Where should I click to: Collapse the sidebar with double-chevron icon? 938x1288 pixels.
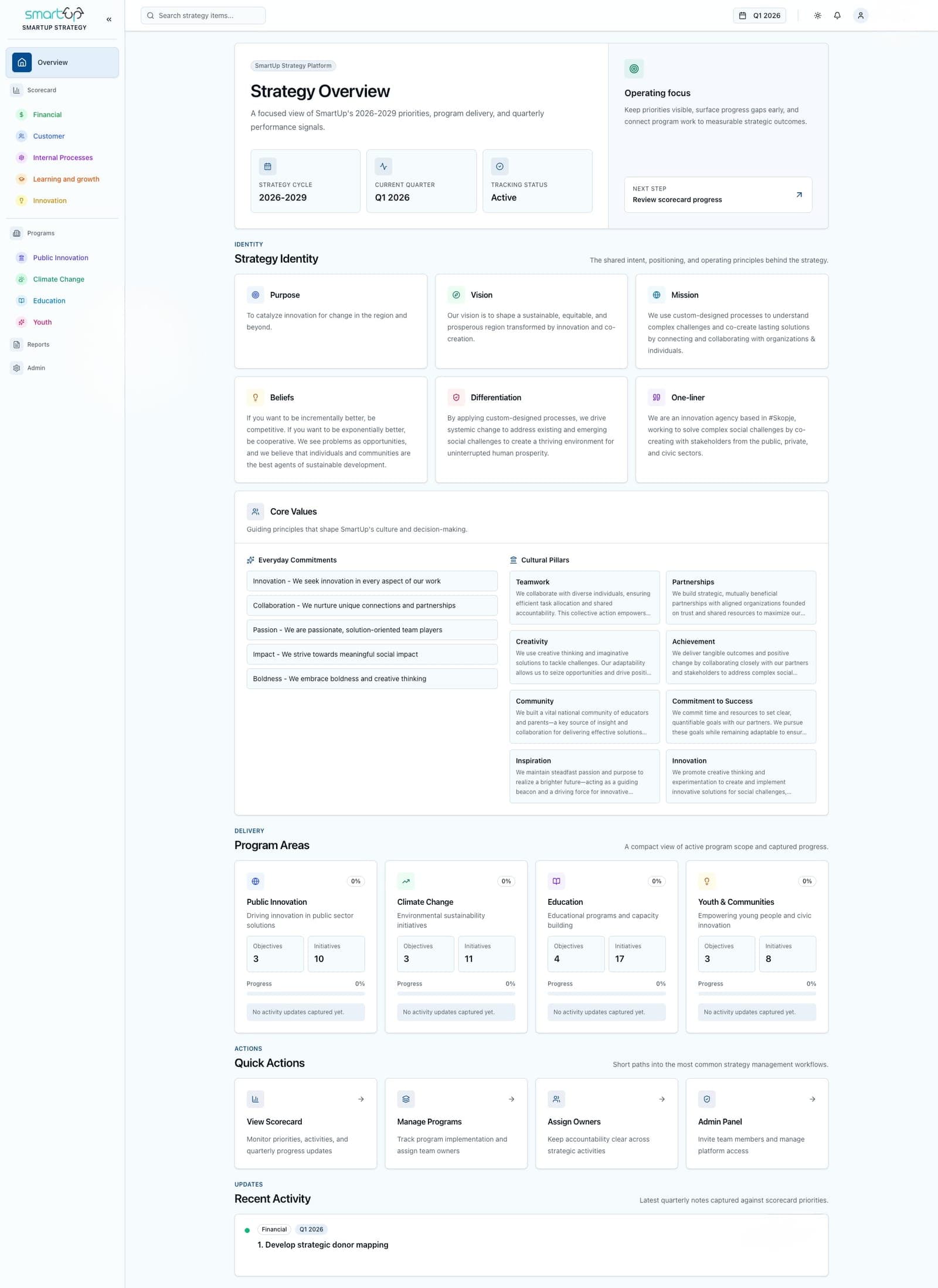point(109,19)
